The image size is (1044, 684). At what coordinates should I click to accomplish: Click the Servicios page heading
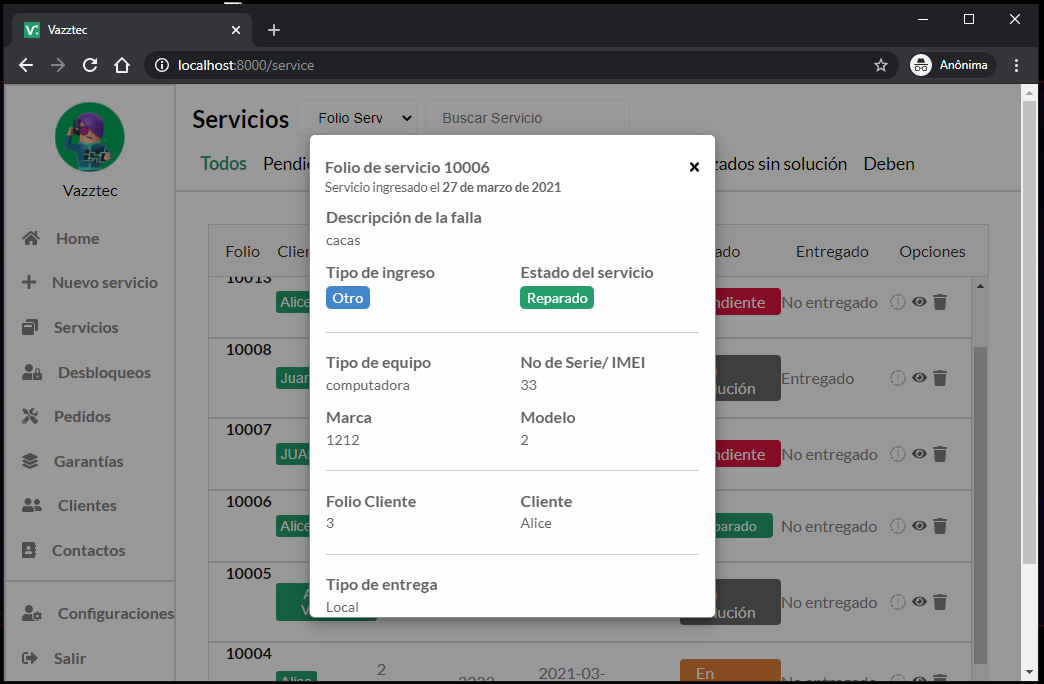pyautogui.click(x=240, y=119)
